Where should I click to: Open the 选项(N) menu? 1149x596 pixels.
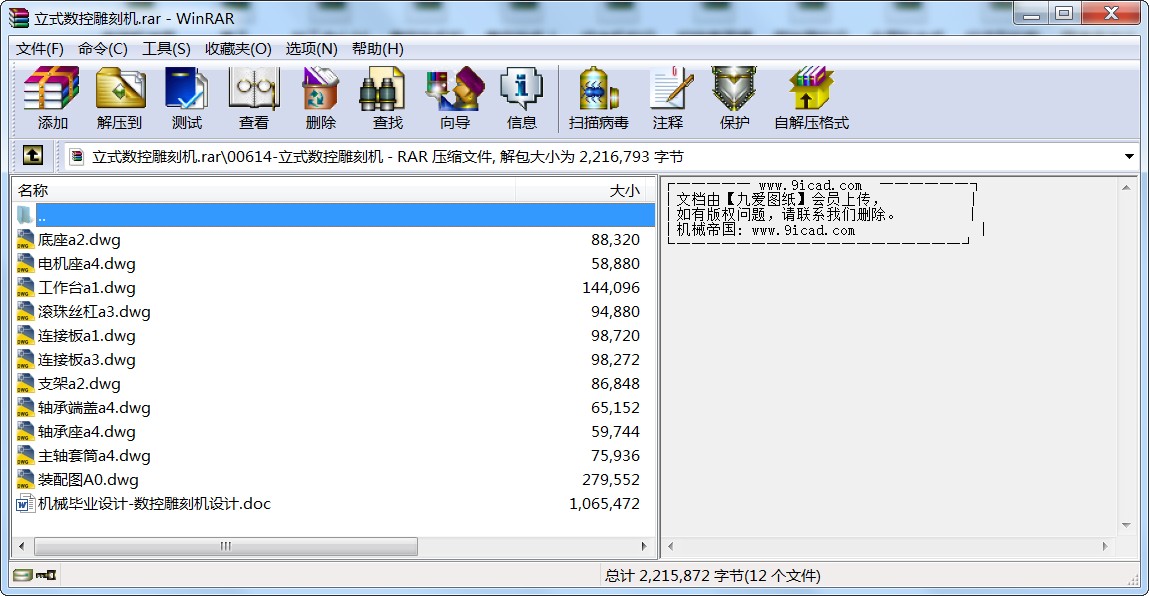(311, 48)
